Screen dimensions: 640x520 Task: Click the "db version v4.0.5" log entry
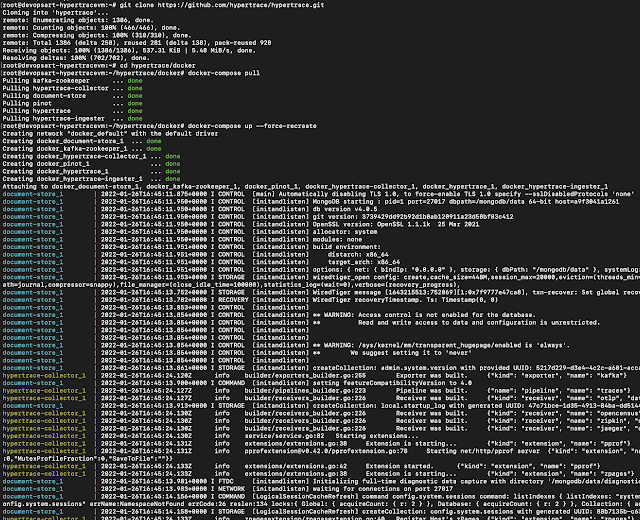(x=190, y=209)
